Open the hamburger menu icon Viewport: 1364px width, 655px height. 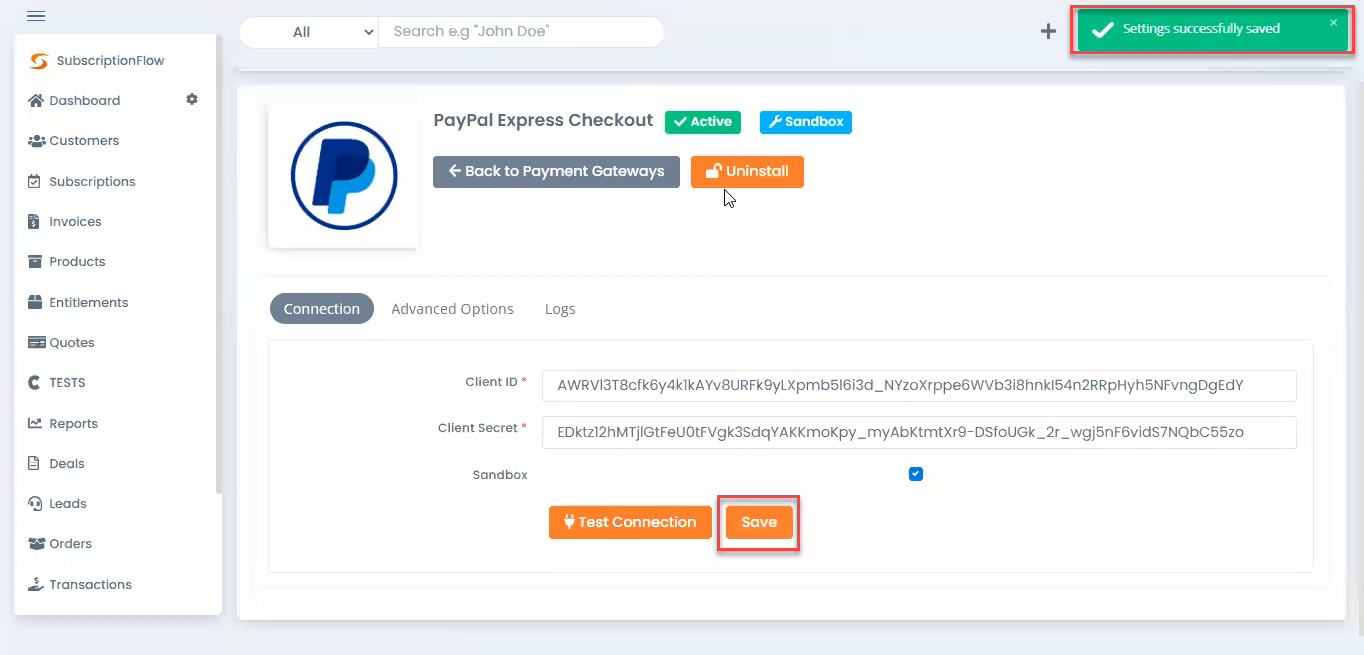click(x=36, y=16)
